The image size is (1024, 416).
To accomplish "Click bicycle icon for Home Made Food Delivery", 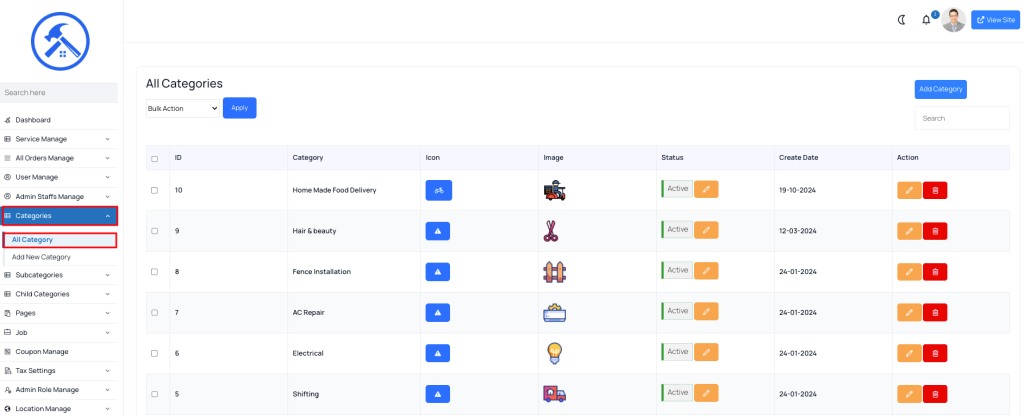I will coord(439,190).
